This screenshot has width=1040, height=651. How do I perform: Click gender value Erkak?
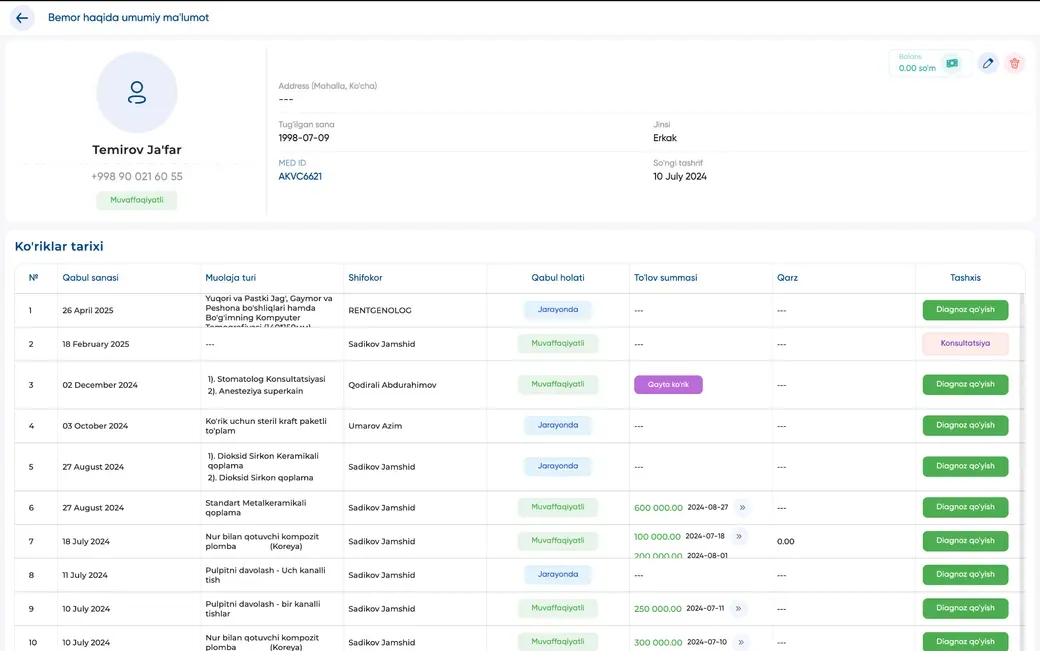(665, 138)
